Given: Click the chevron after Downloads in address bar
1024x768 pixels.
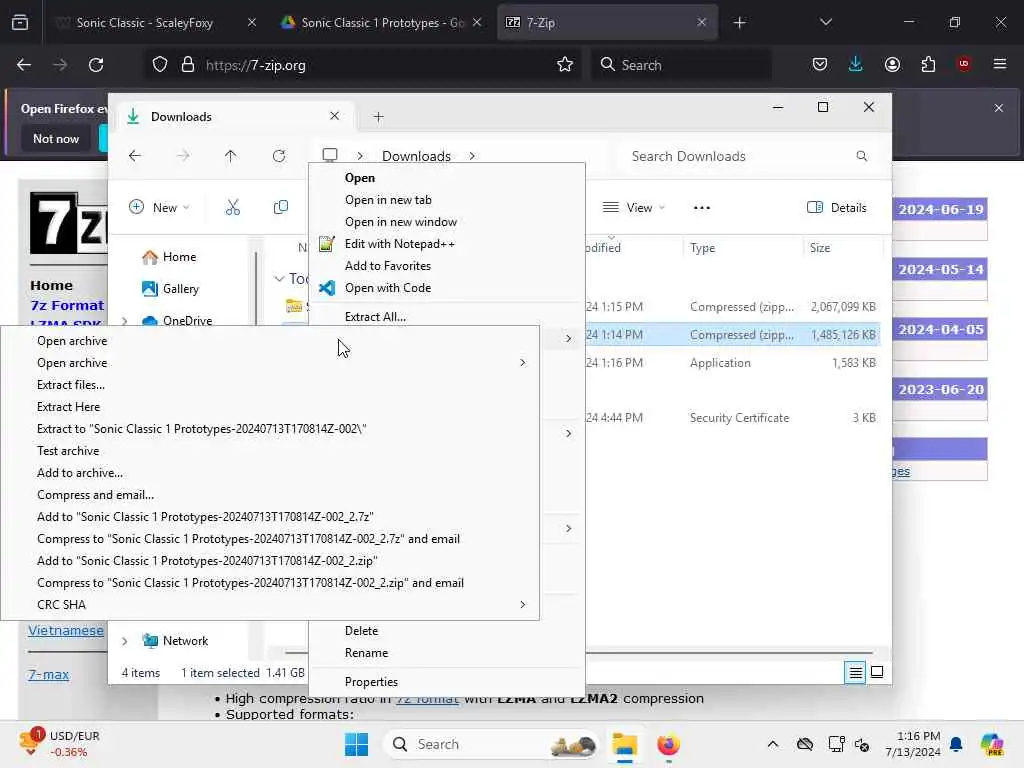Looking at the screenshot, I should coord(472,156).
